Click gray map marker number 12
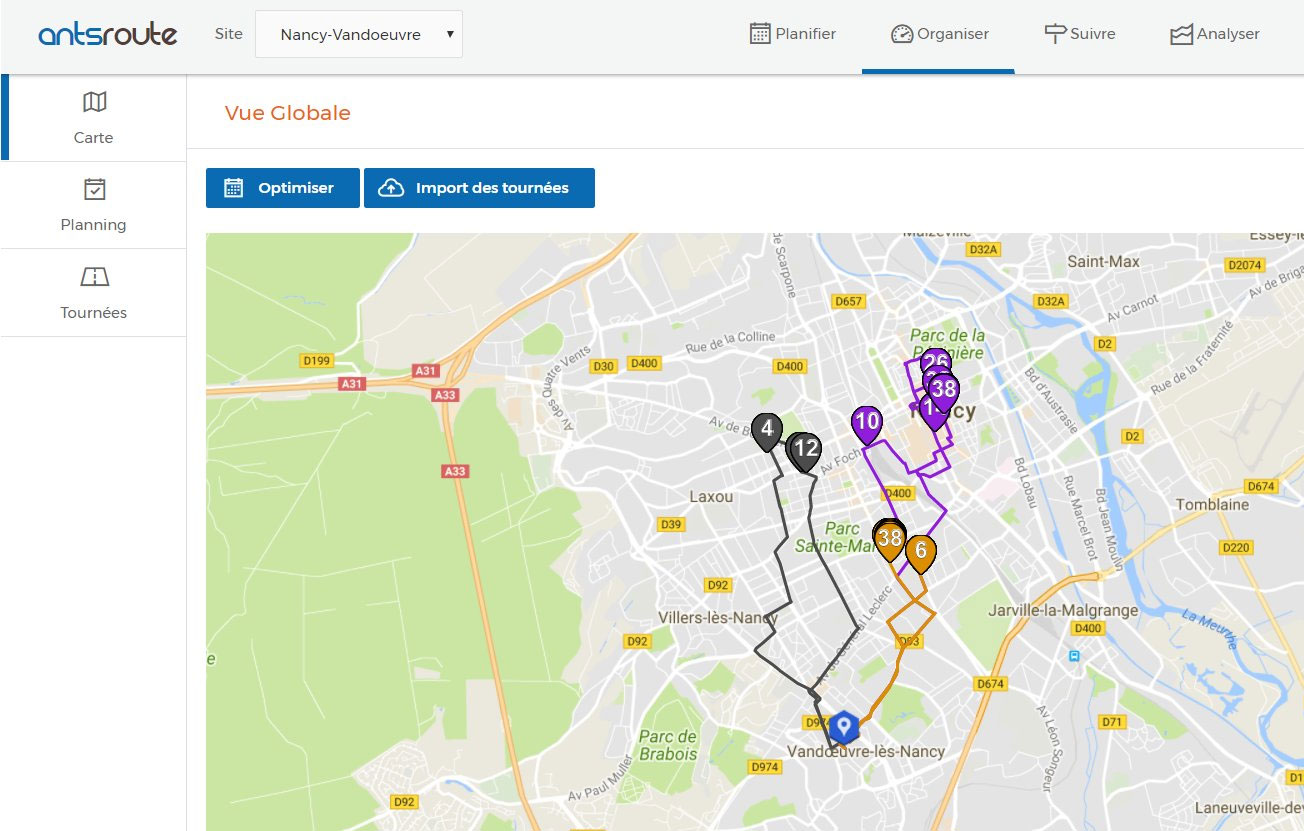Viewport: 1304px width, 831px height. 806,451
